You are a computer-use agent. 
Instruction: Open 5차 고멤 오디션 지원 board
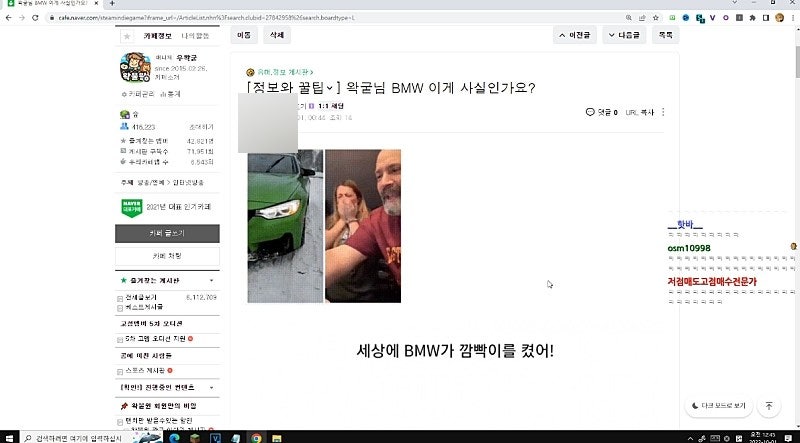pos(155,339)
